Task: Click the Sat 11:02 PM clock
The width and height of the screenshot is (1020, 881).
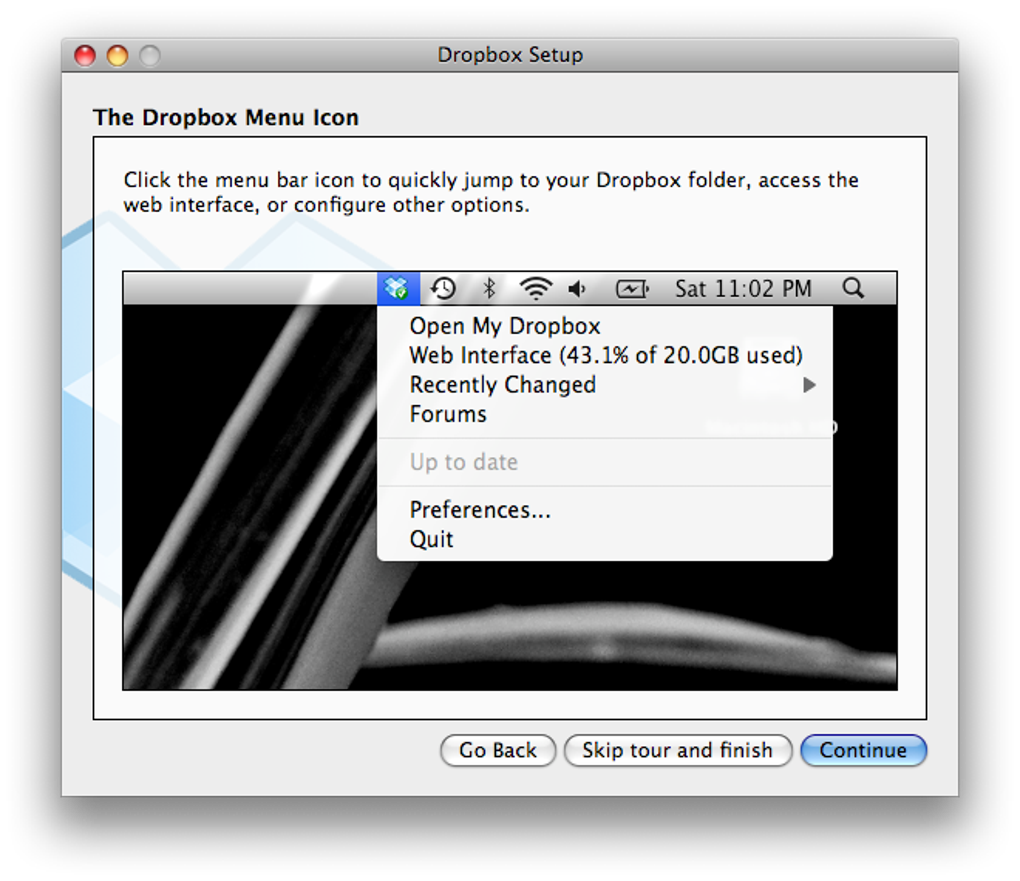Action: pos(743,288)
